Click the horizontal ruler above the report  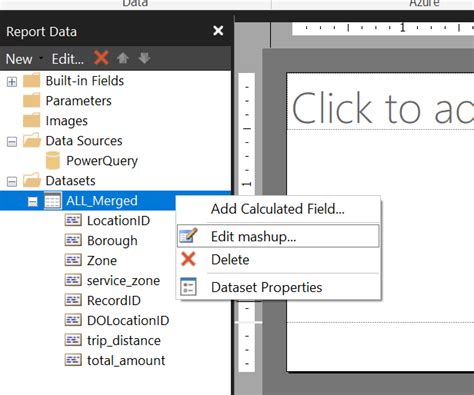[x=383, y=28]
